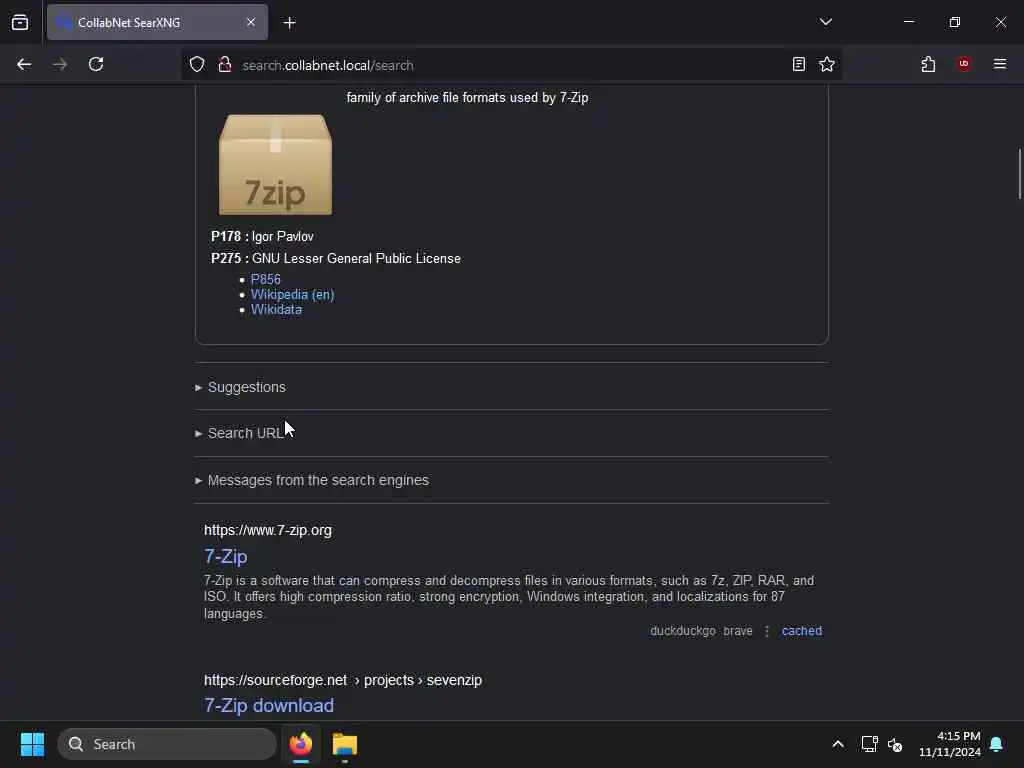This screenshot has height=768, width=1024.
Task: Open the Wikidata link
Action: click(x=276, y=310)
